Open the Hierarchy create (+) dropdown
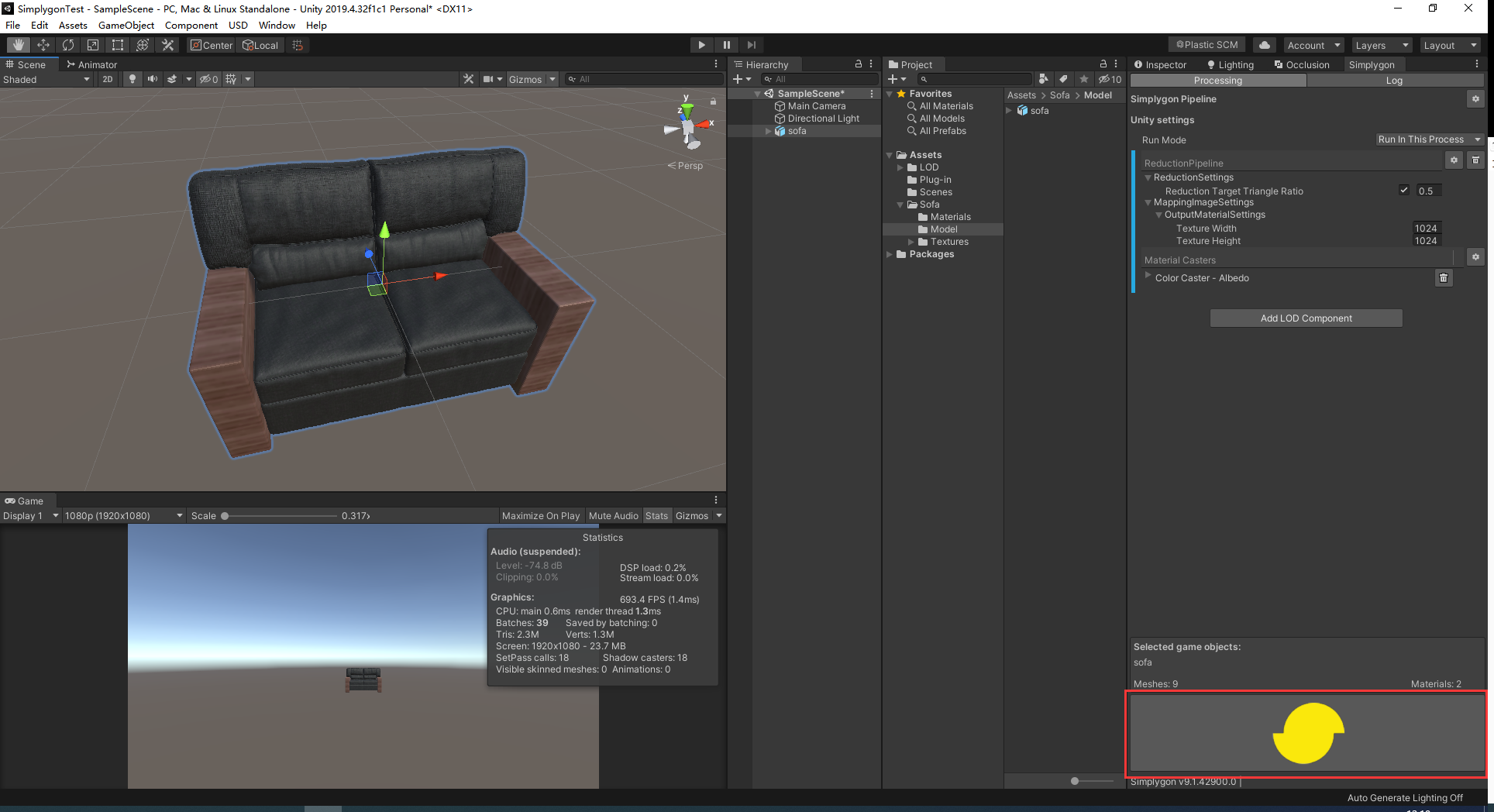 tap(742, 79)
